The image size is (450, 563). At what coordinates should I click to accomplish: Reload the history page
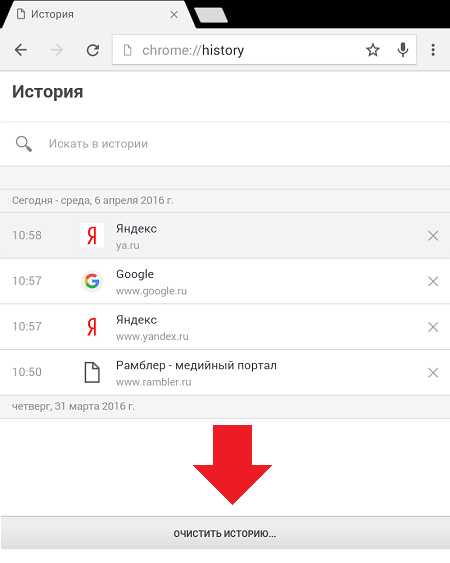point(93,50)
